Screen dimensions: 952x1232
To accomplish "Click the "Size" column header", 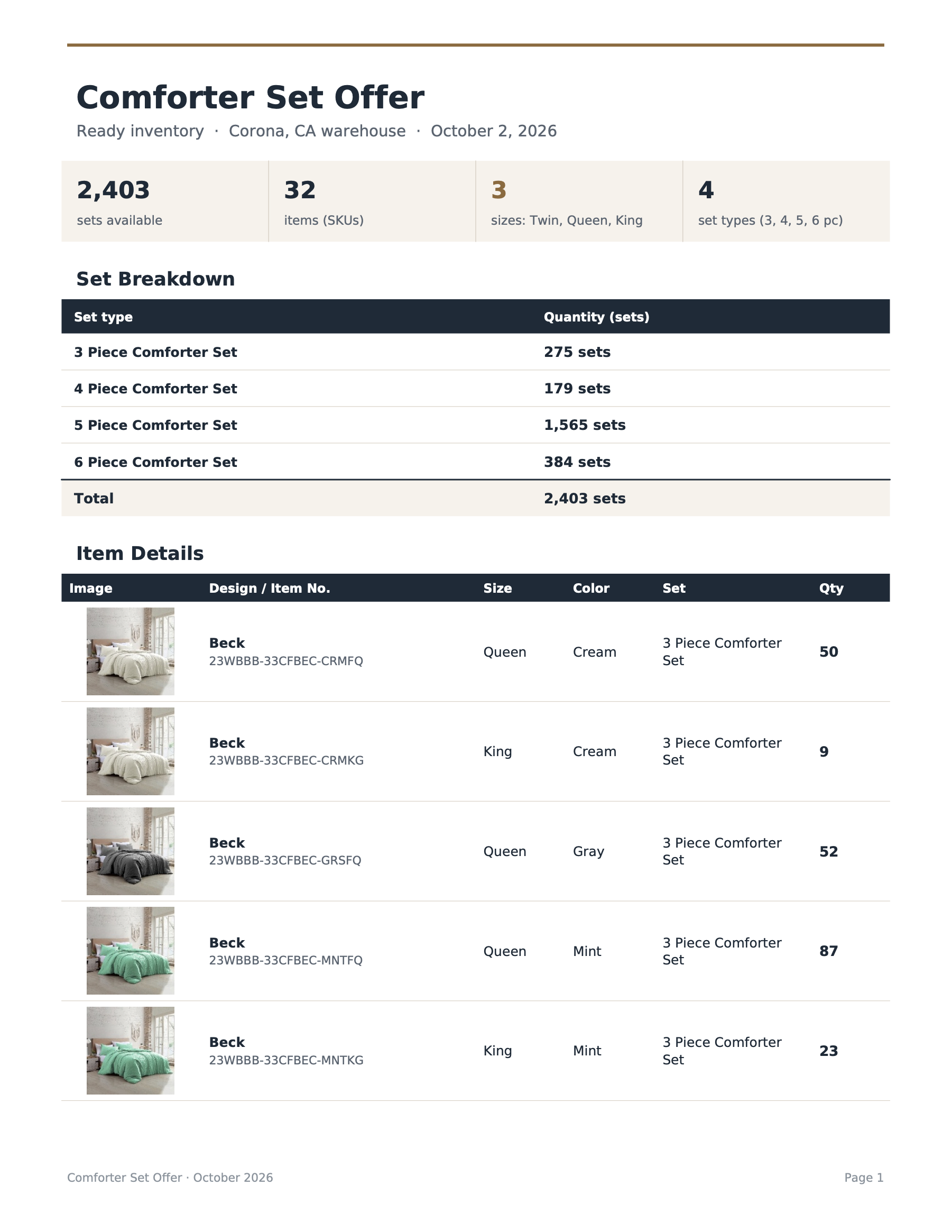I will [497, 589].
